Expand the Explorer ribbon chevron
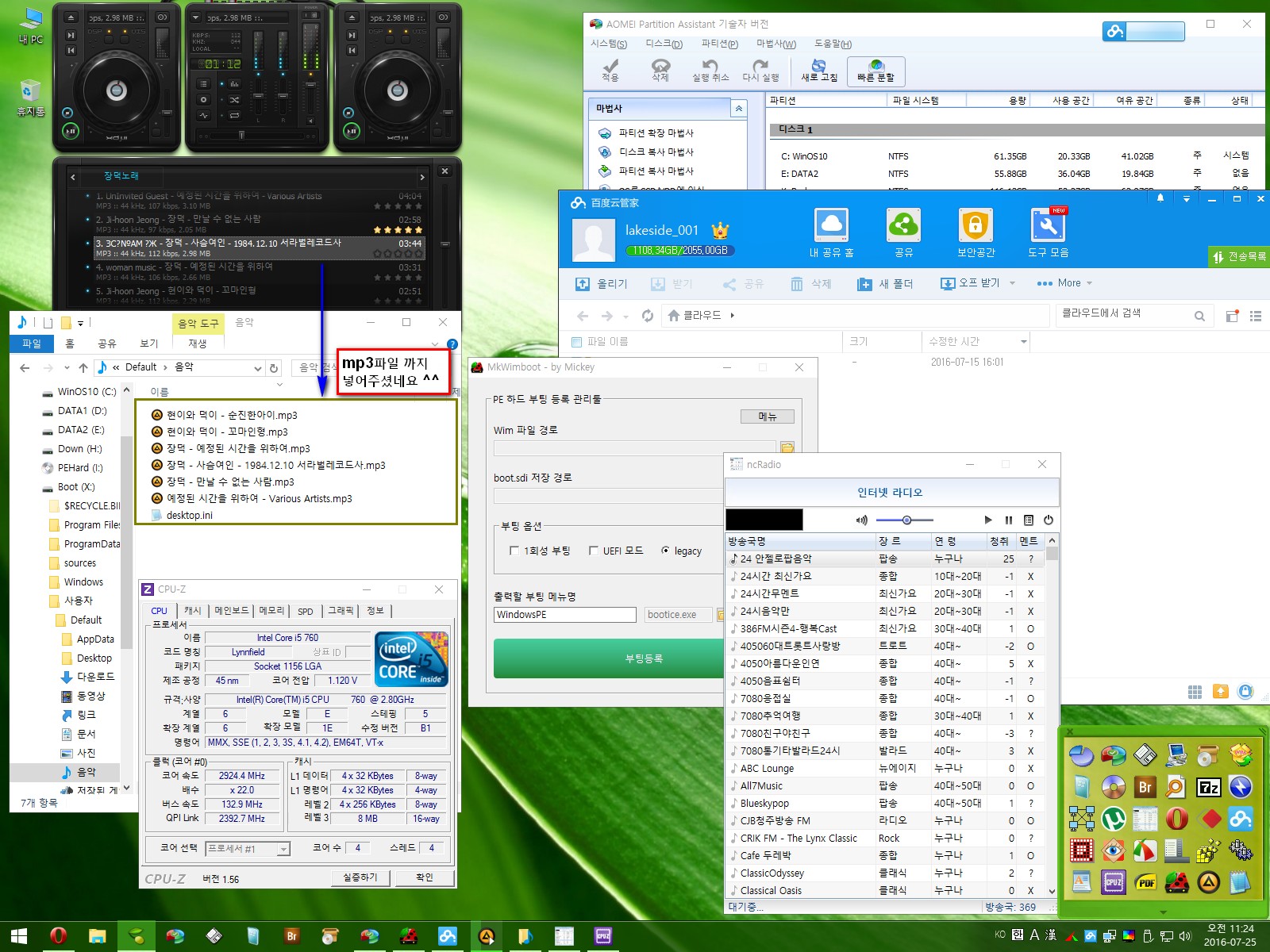Image resolution: width=1270 pixels, height=952 pixels. pyautogui.click(x=435, y=344)
